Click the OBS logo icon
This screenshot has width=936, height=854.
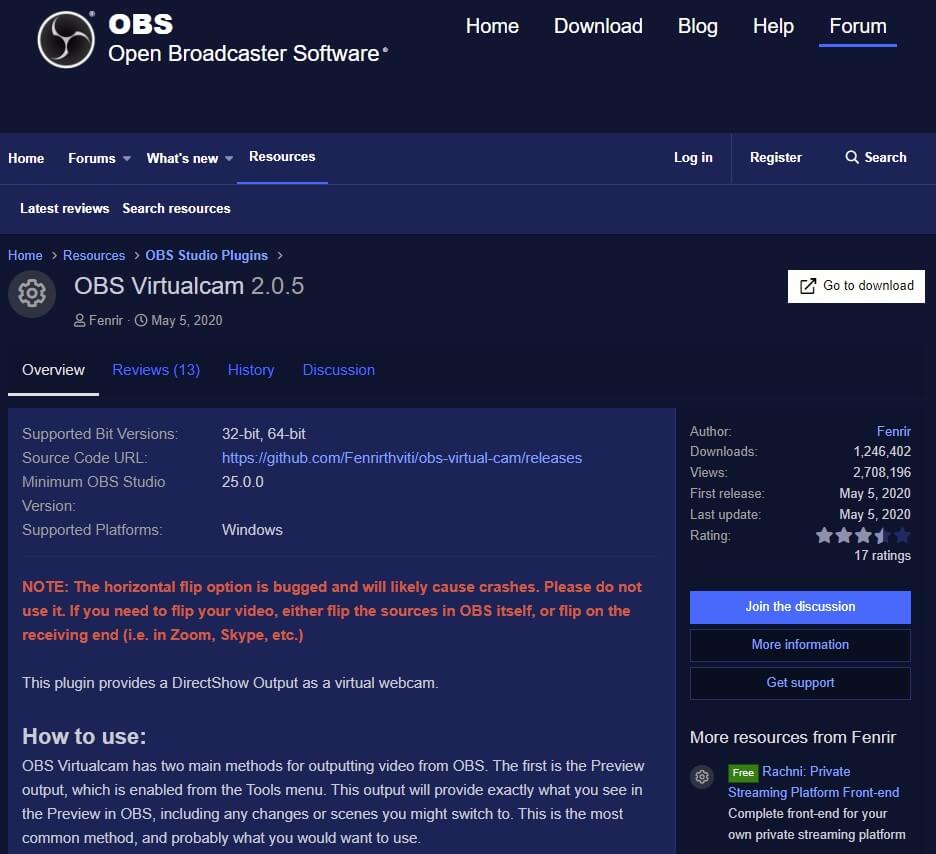[66, 40]
